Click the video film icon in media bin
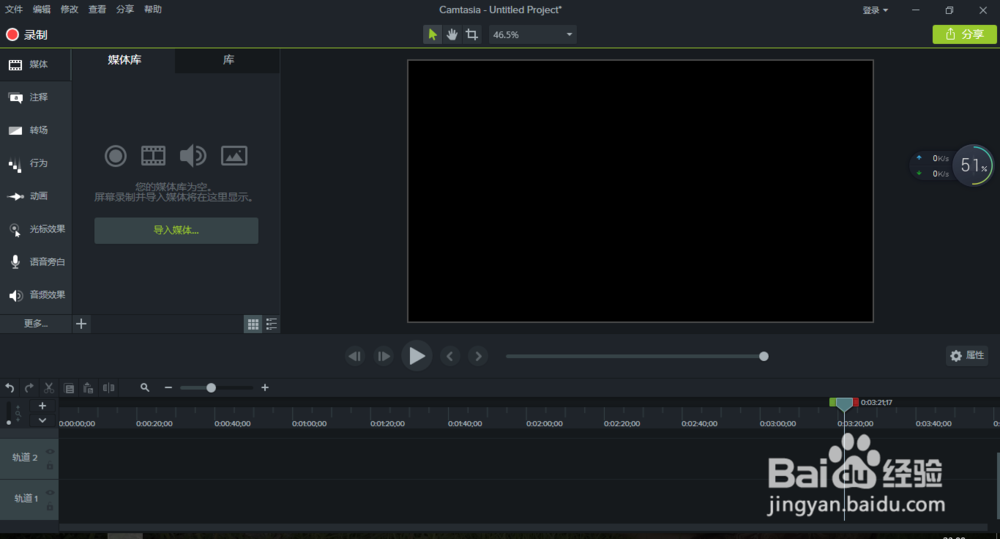This screenshot has height=539, width=1000. point(153,156)
